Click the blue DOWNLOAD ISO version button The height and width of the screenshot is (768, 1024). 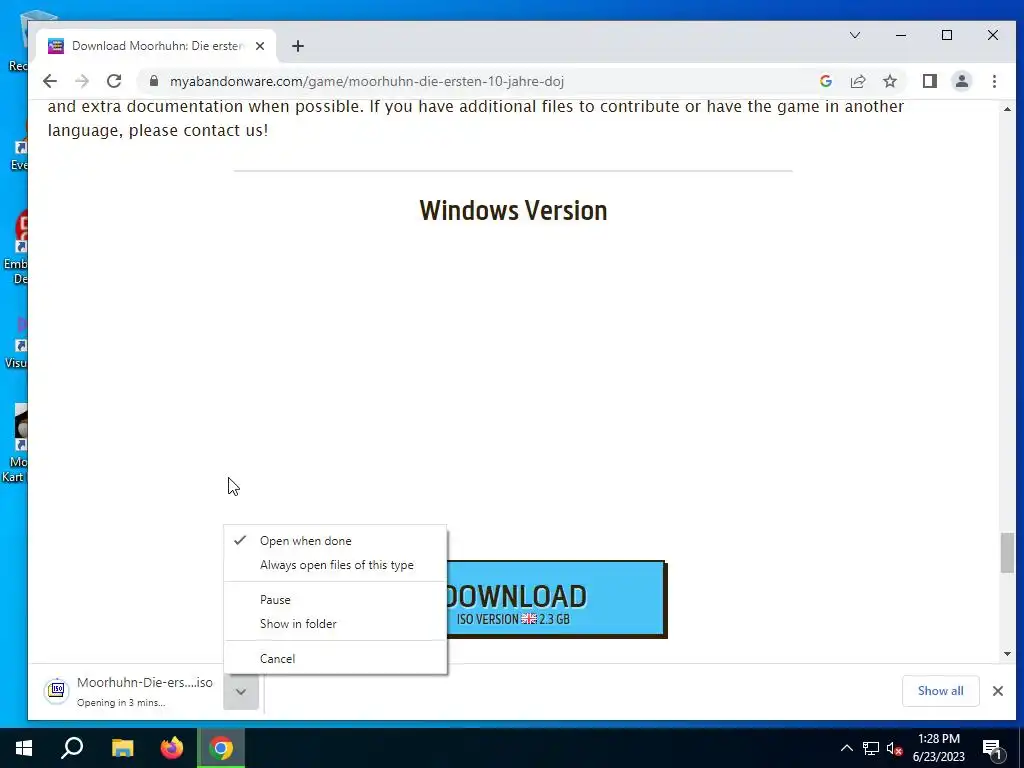point(556,599)
